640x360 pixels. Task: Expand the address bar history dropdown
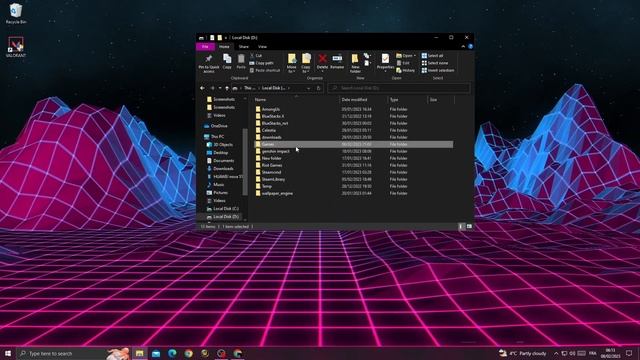(308, 88)
